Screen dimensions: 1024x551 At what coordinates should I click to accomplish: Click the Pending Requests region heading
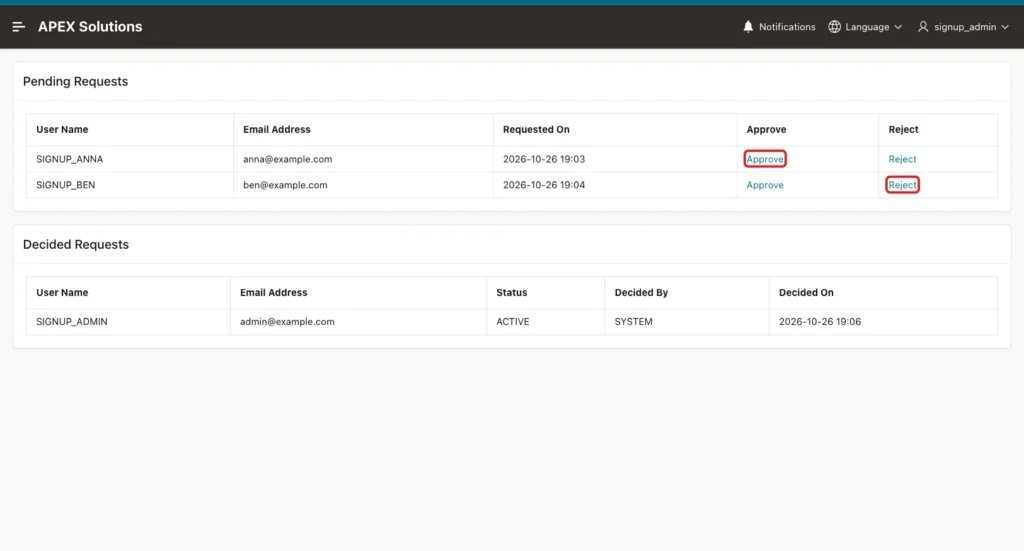[x=75, y=82]
